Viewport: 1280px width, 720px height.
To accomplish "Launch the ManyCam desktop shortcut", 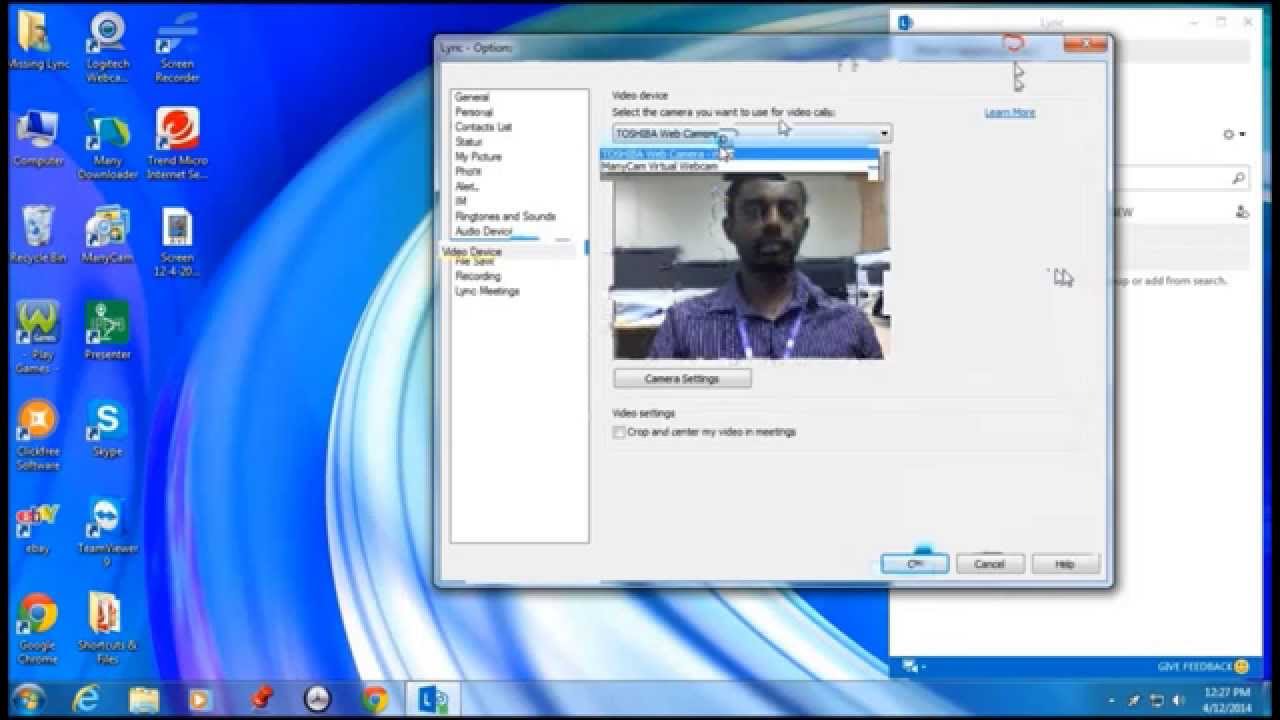I will 107,235.
